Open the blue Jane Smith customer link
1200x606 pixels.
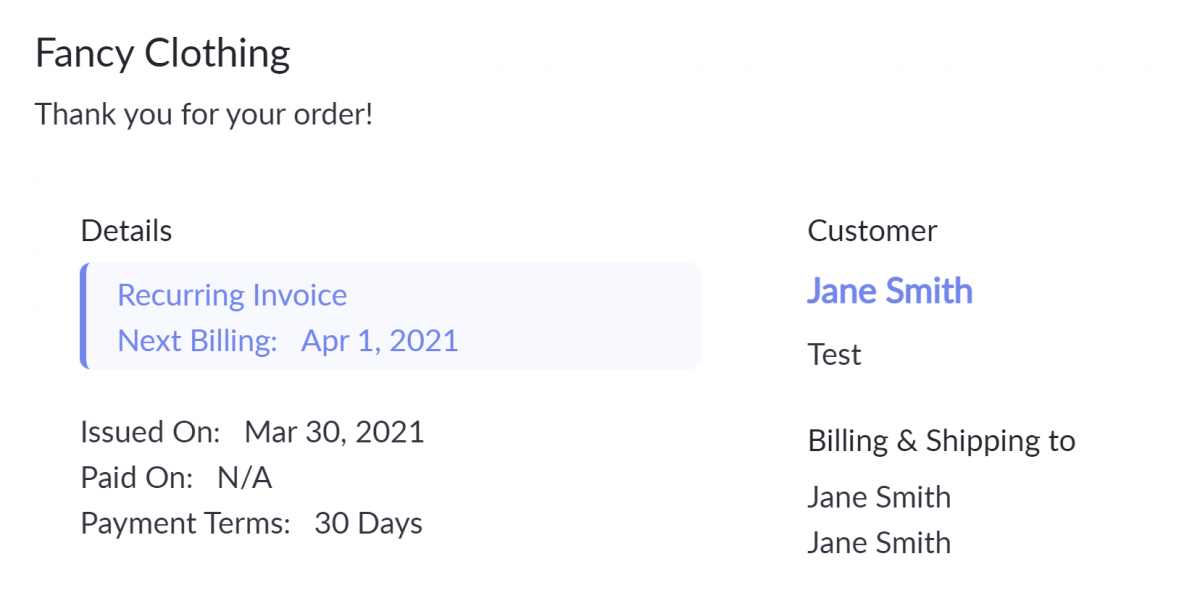(x=889, y=291)
